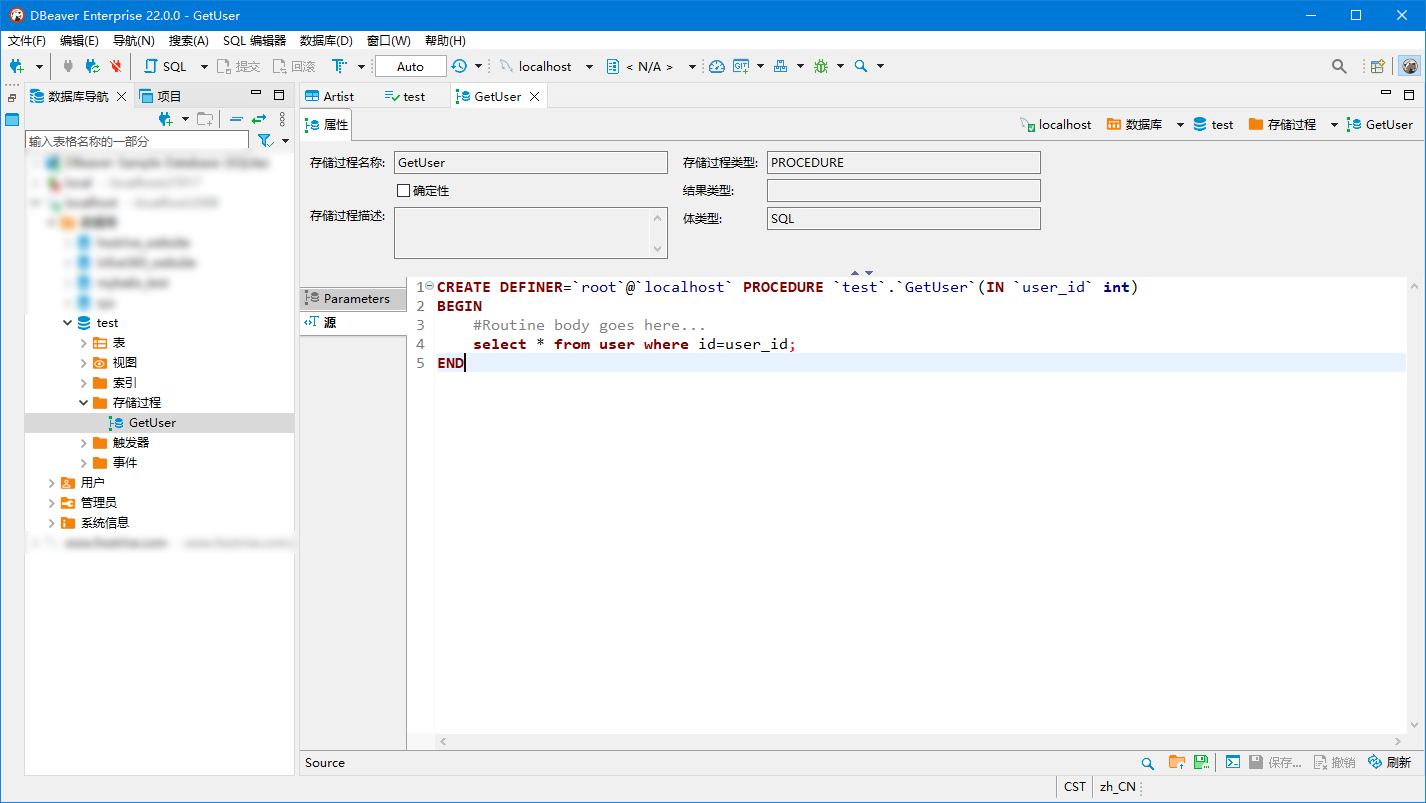Select GetUser procedure in navigator tree
Viewport: 1426px width, 803px height.
point(152,423)
